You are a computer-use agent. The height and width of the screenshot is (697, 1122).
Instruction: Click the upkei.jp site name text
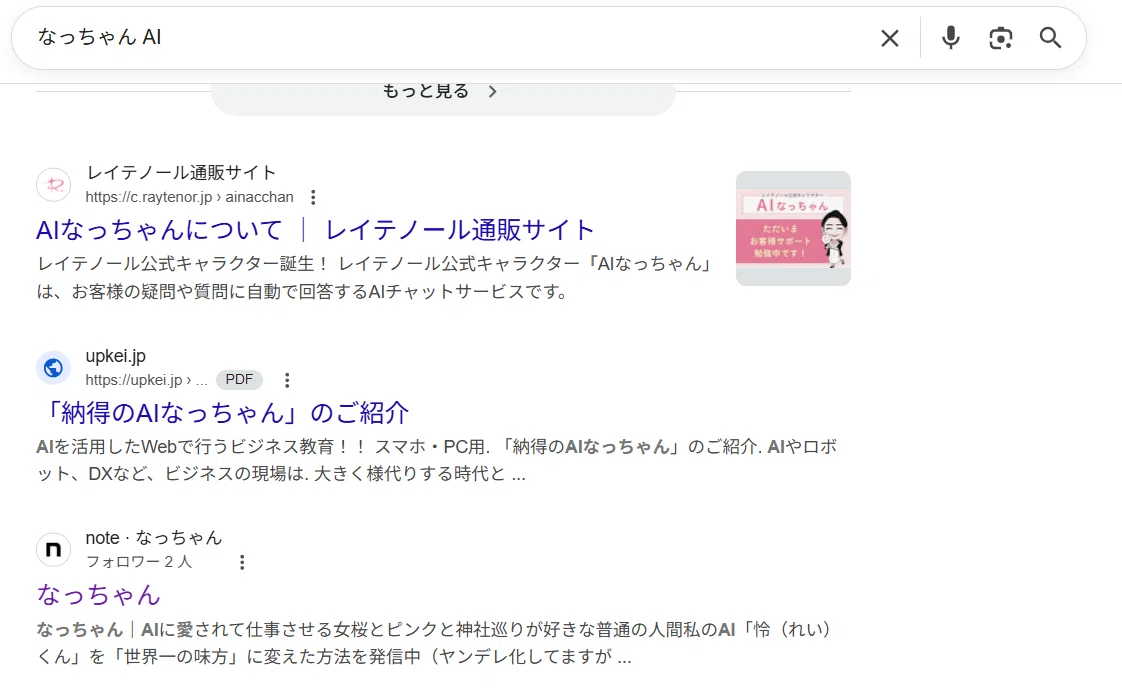116,356
